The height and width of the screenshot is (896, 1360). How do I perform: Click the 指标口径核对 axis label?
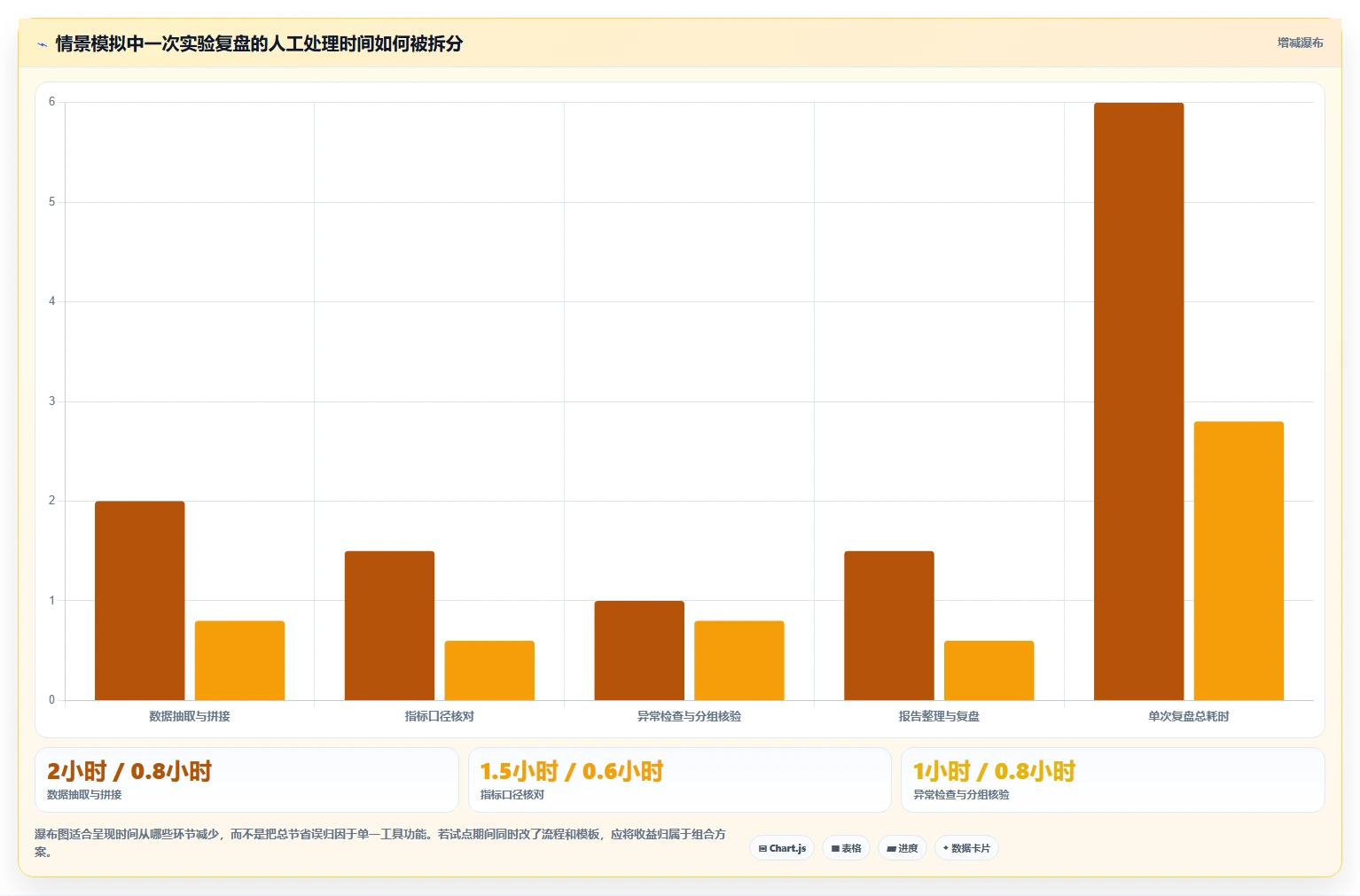pyautogui.click(x=440, y=716)
